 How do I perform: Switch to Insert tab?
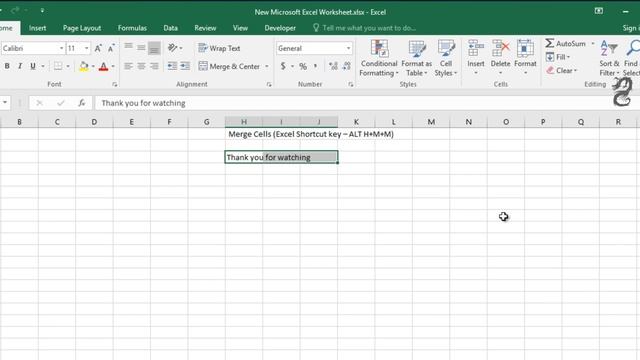[37, 28]
